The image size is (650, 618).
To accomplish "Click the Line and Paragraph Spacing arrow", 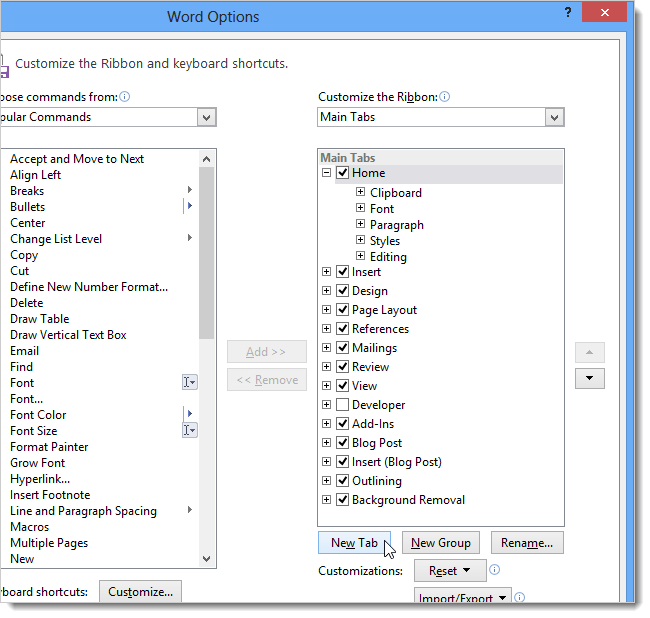I will click(190, 509).
